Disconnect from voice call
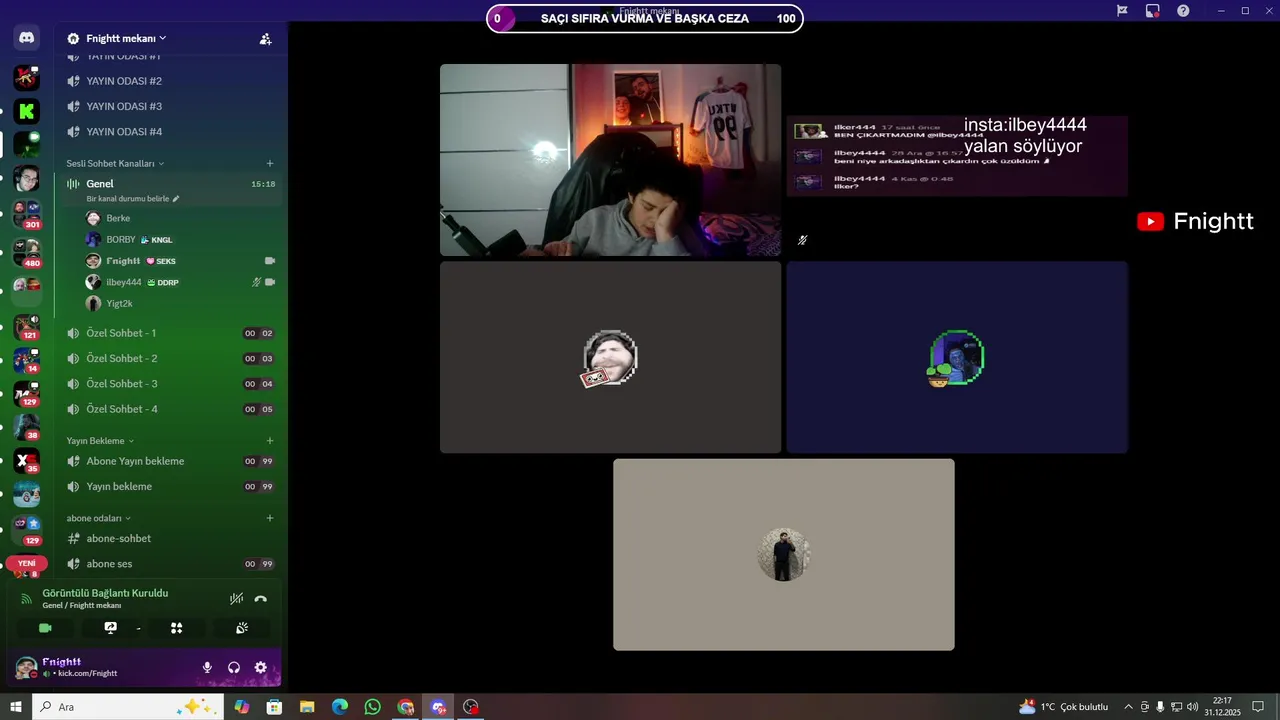The height and width of the screenshot is (720, 1280). coord(260,599)
